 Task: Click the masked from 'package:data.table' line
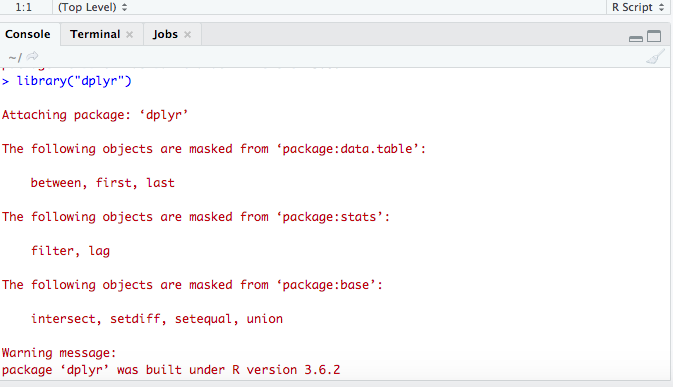[214, 149]
